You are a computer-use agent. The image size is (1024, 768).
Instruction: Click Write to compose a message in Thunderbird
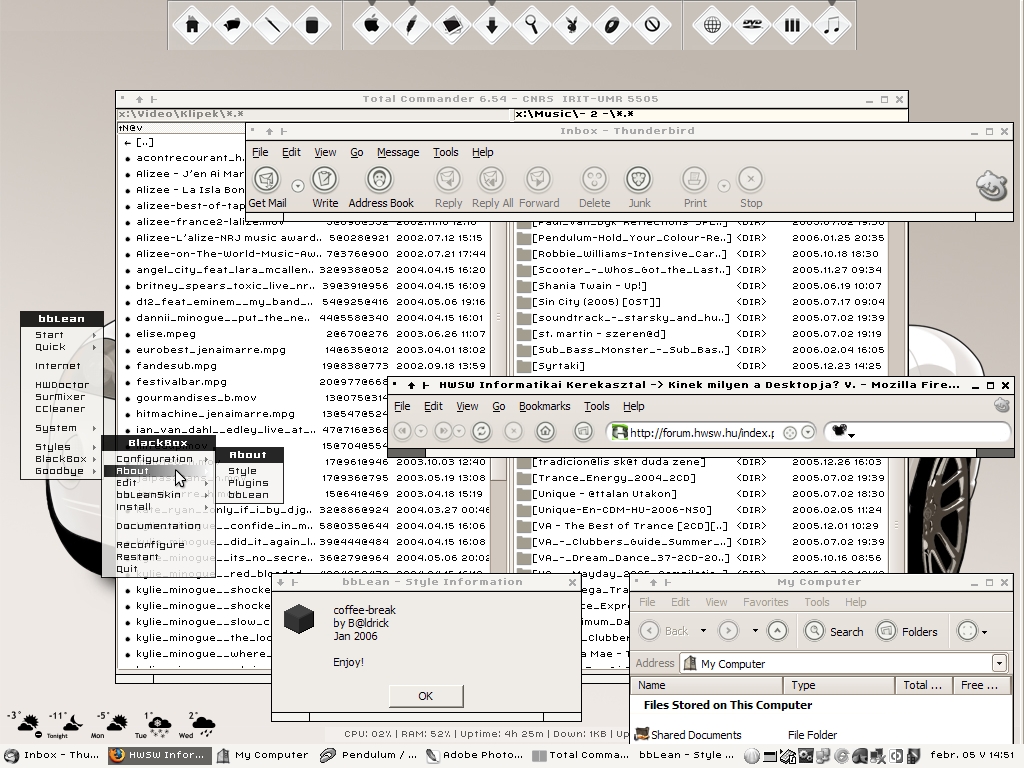(x=325, y=188)
